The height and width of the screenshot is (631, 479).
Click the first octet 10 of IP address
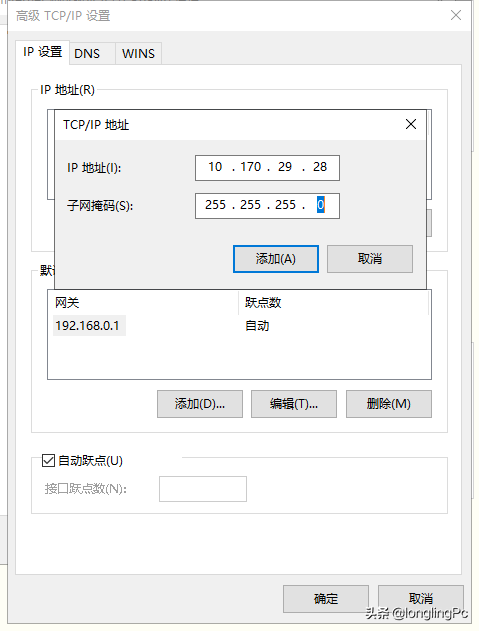point(215,167)
